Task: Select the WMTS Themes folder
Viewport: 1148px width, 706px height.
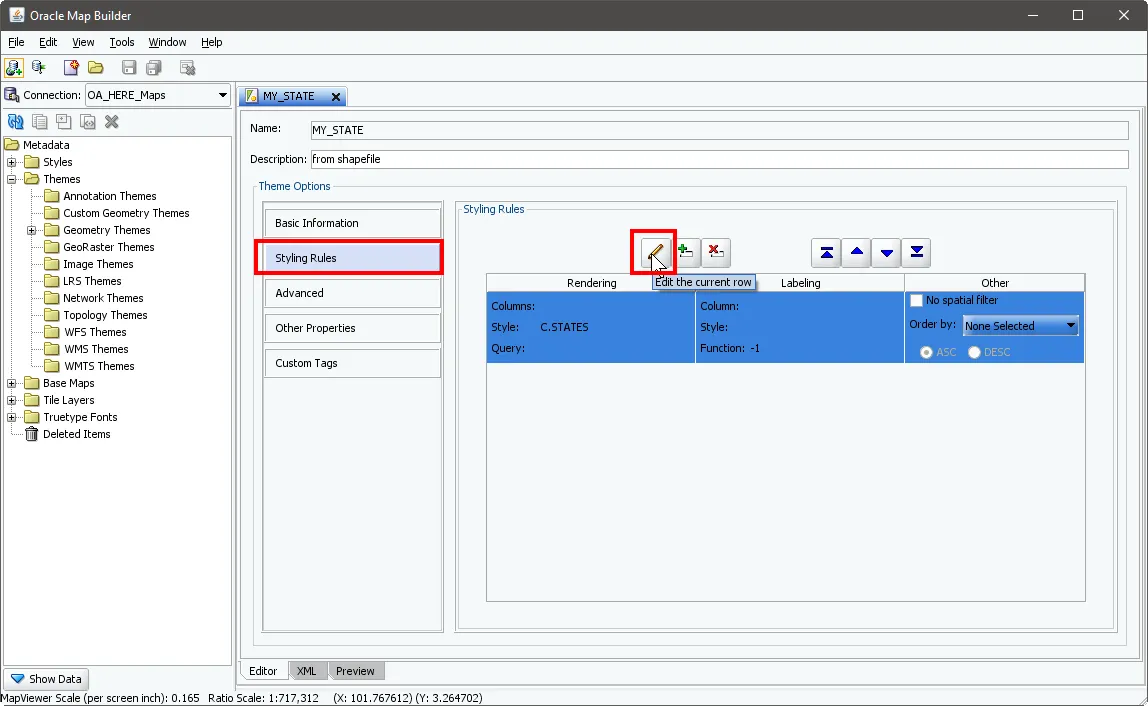Action: click(x=89, y=366)
